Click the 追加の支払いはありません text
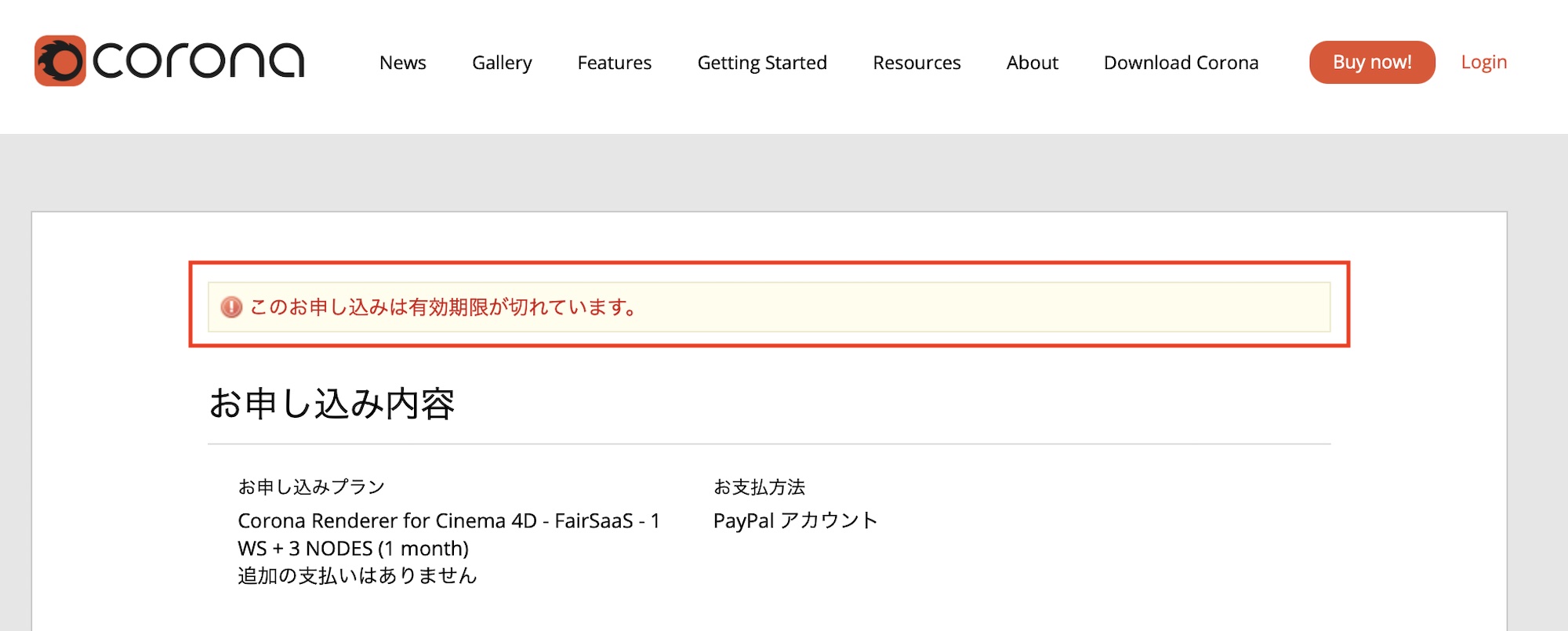The image size is (1568, 631). coord(357,576)
